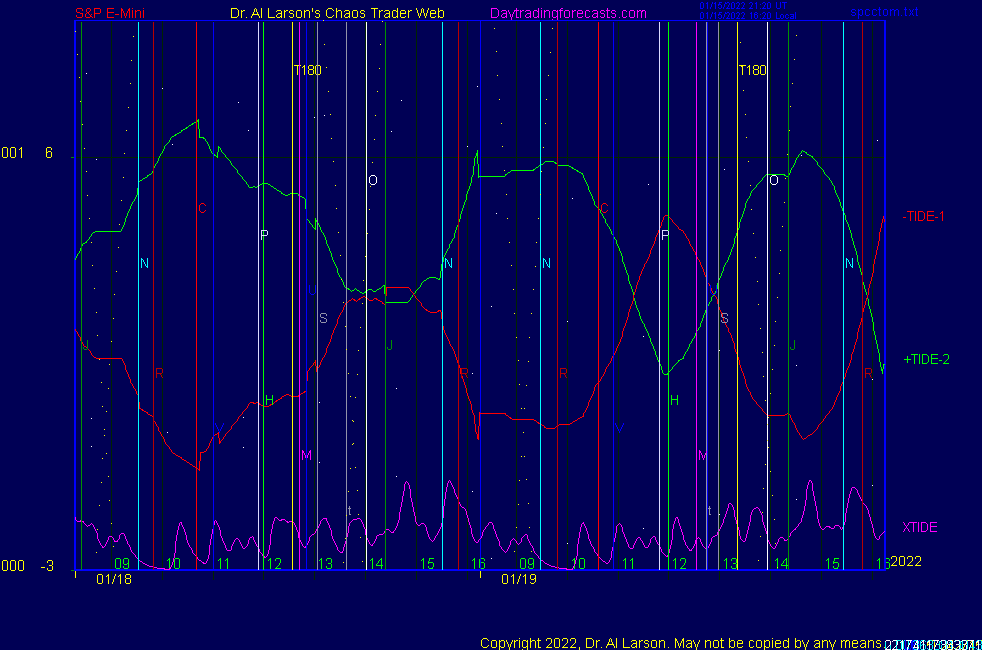Open the Daytradingforecasts.com link
Viewport: 982px width, 650px height.
(567, 13)
